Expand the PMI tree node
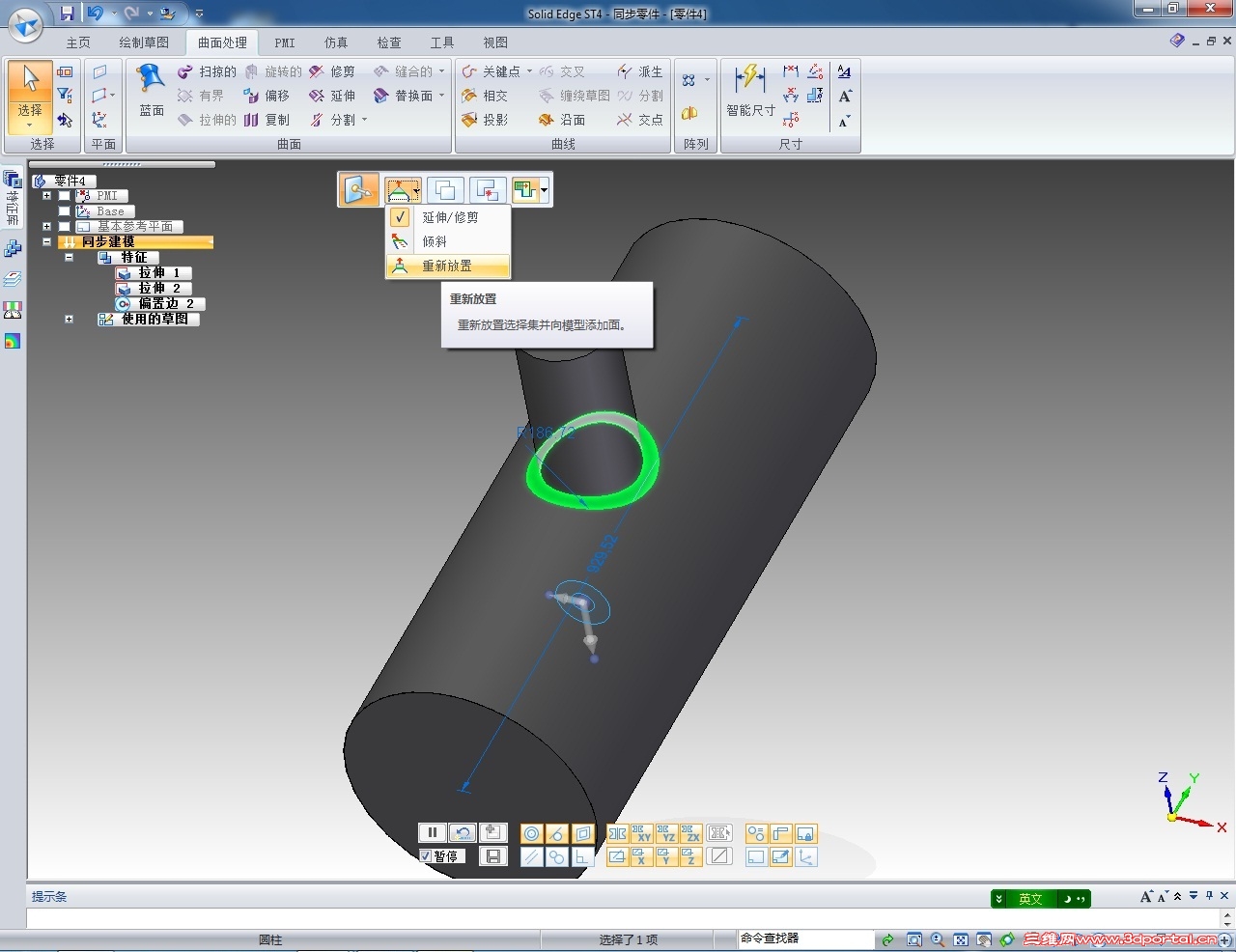This screenshot has width=1236, height=952. click(46, 196)
